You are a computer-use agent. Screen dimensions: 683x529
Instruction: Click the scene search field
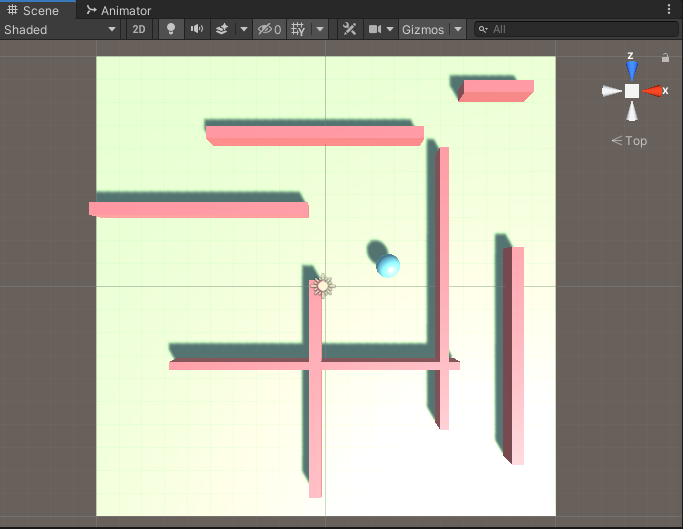tap(576, 29)
